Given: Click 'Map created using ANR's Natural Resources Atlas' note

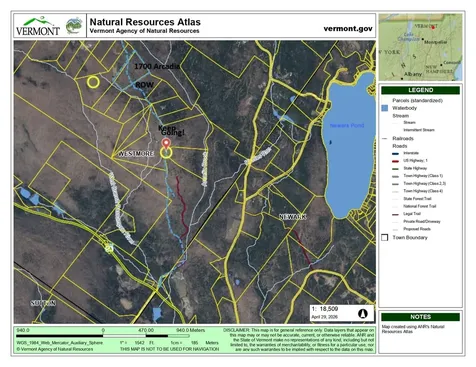Looking at the screenshot, I should (x=413, y=329).
